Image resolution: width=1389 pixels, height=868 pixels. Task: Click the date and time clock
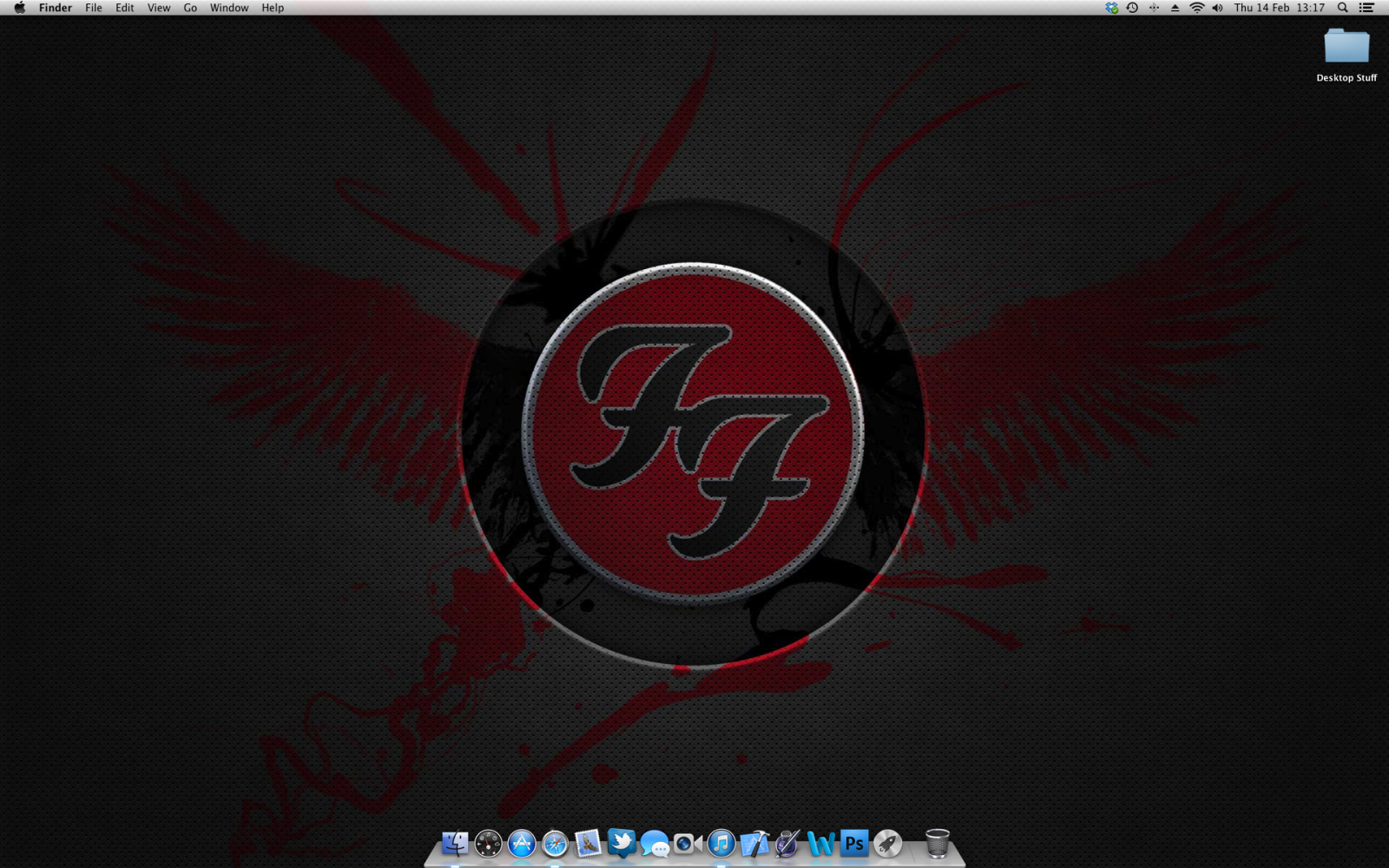(1280, 8)
